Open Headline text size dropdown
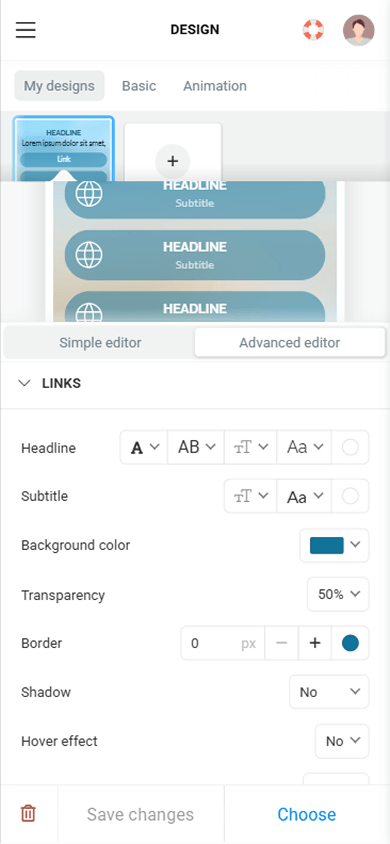 (x=251, y=447)
